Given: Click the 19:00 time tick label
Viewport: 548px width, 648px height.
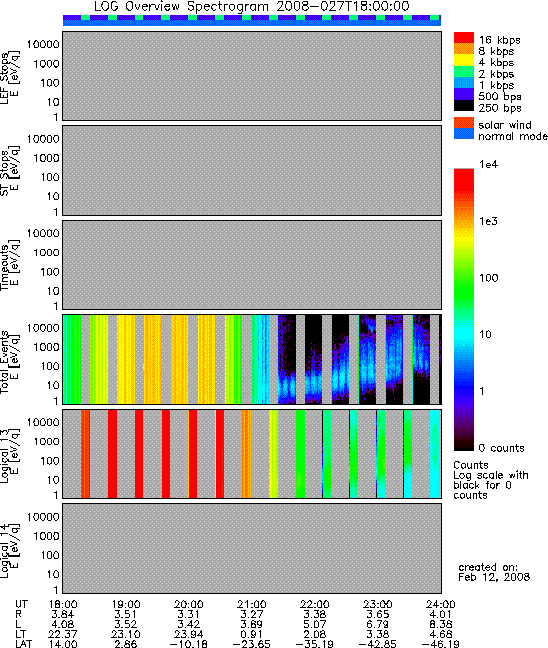Looking at the screenshot, I should click(x=126, y=605).
